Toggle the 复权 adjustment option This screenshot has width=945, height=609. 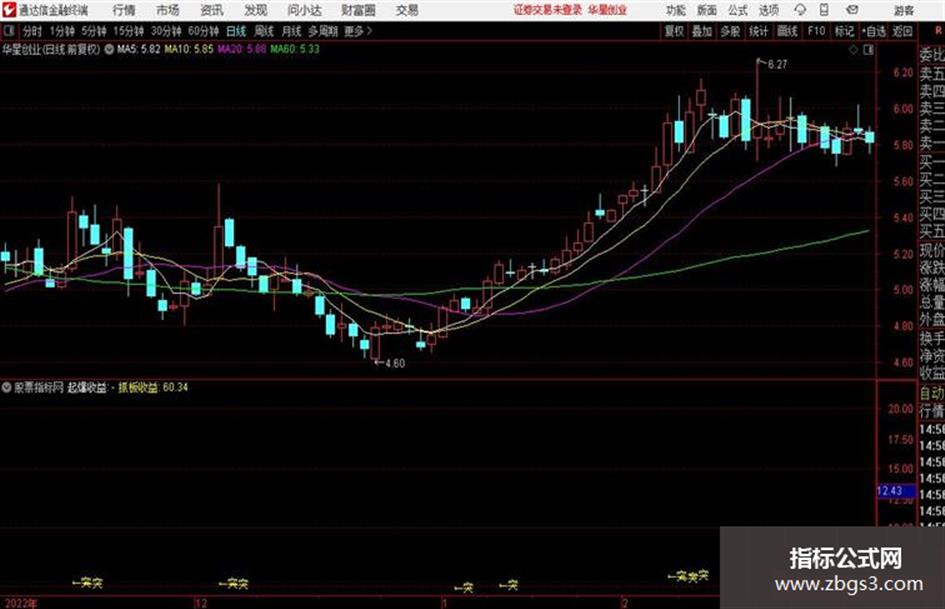click(x=674, y=31)
